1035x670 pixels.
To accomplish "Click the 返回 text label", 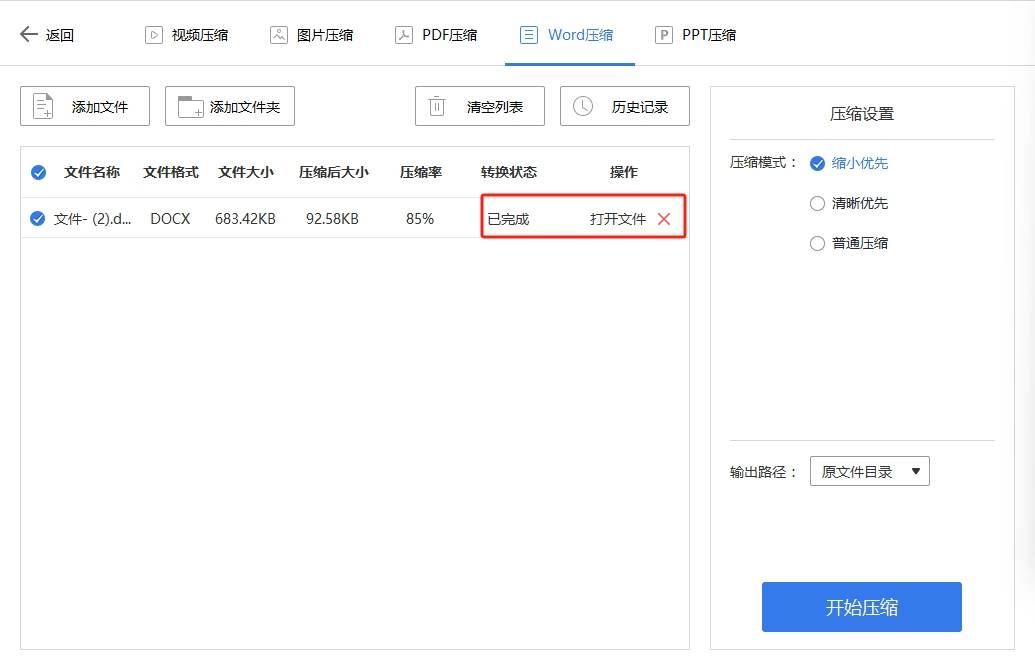I will (x=59, y=35).
